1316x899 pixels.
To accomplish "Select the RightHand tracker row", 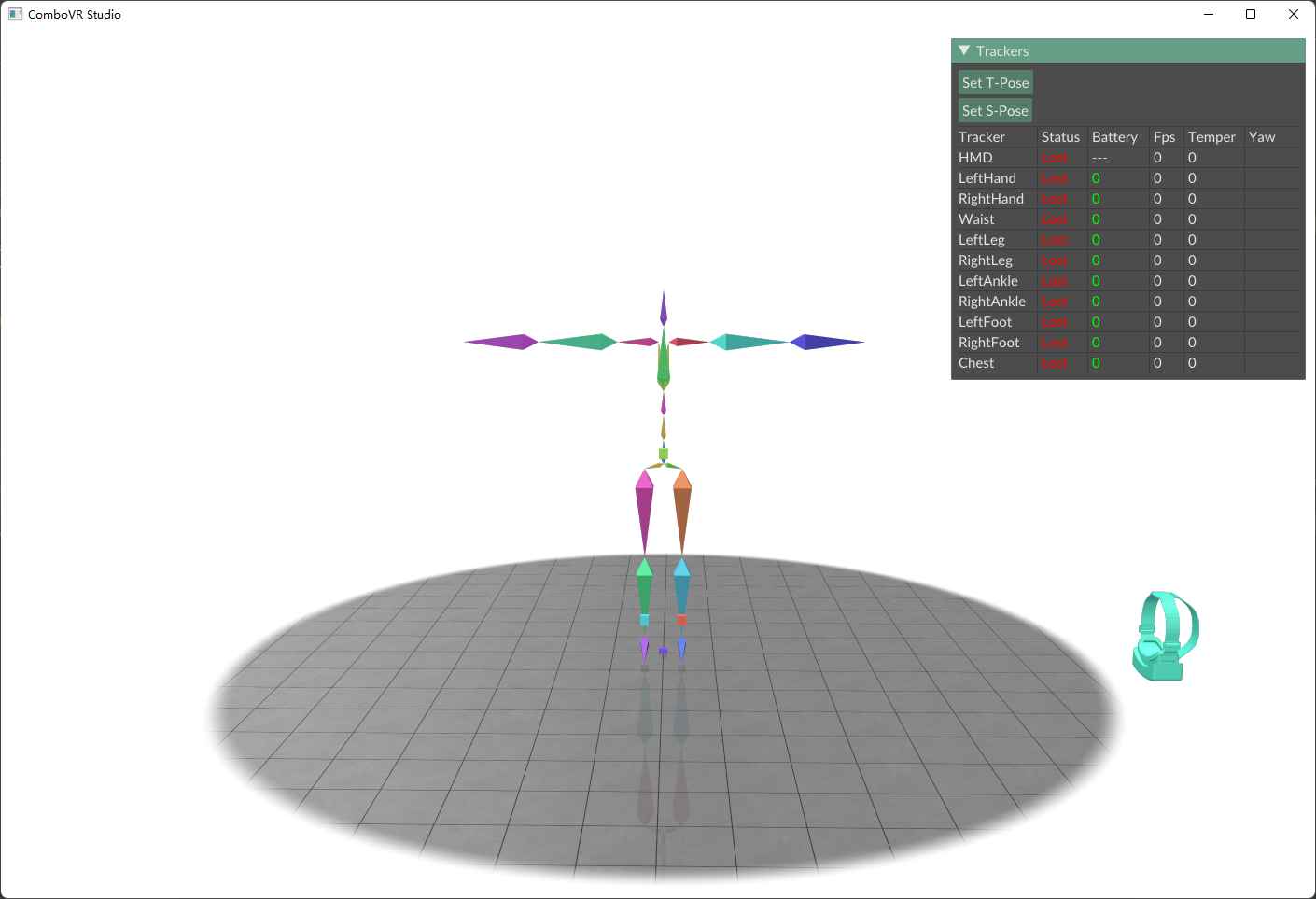I will pos(1127,199).
